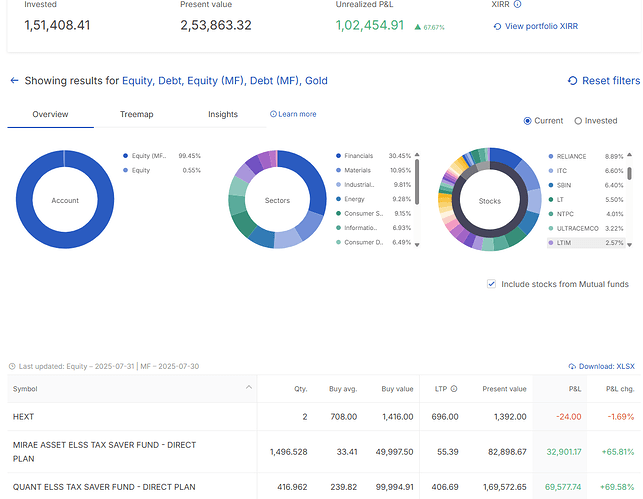Viewport: 643px width, 499px height.
Task: Click the Informatio.. 6.93% legend entry
Action: pyautogui.click(x=373, y=228)
